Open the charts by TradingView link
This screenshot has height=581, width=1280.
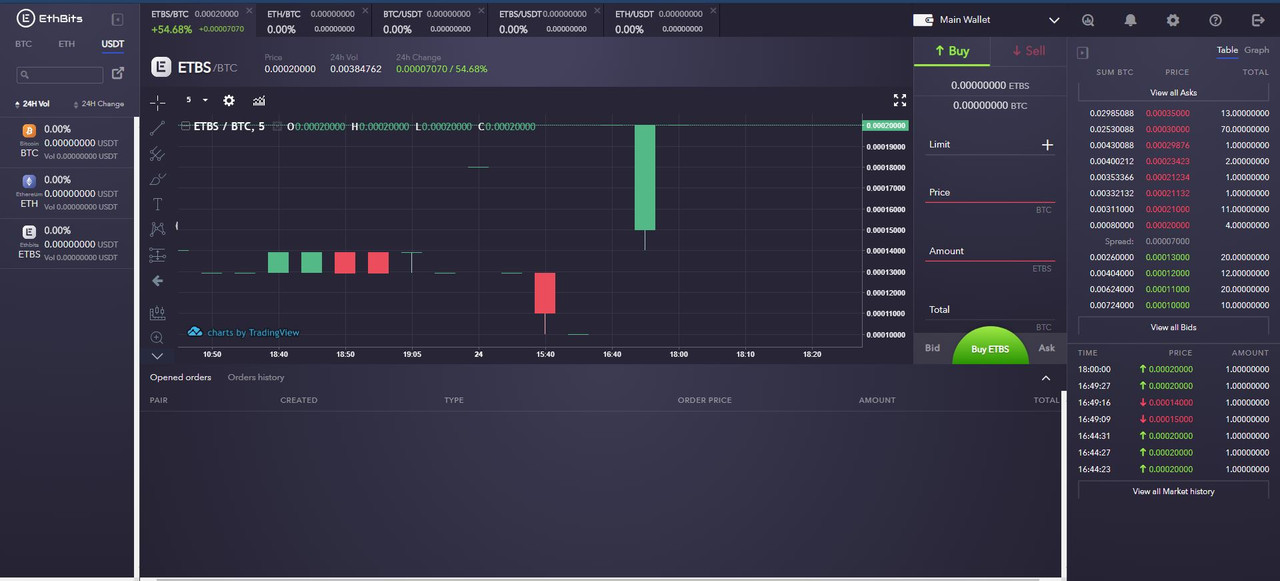pos(243,332)
